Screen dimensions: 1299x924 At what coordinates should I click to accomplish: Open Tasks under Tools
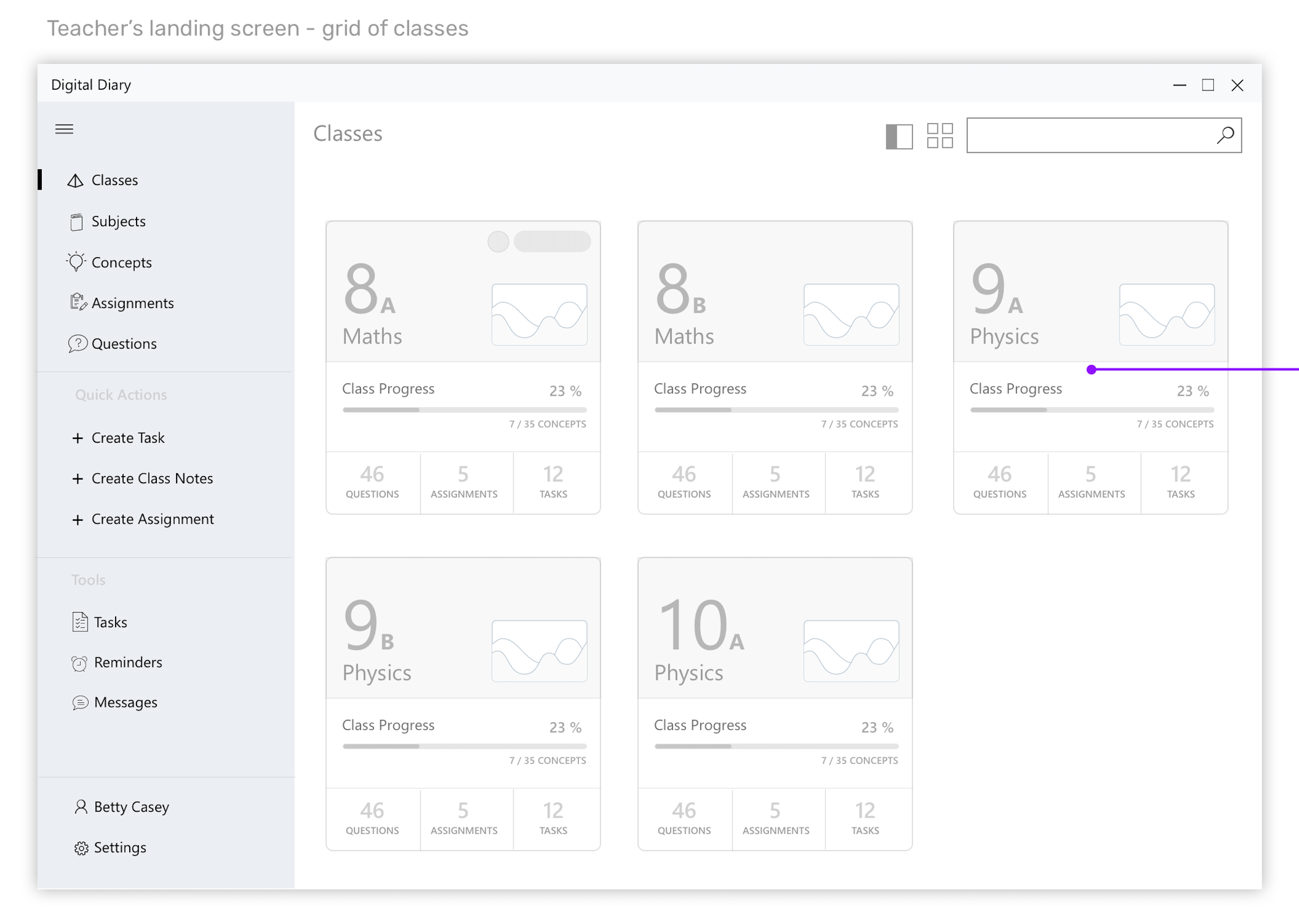pyautogui.click(x=110, y=622)
